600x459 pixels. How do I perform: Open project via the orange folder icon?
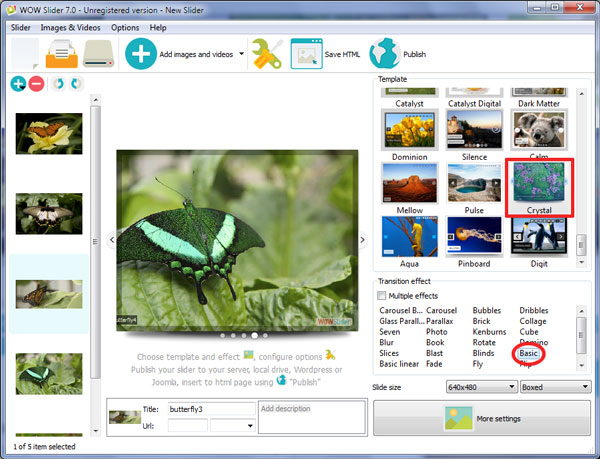click(x=62, y=54)
